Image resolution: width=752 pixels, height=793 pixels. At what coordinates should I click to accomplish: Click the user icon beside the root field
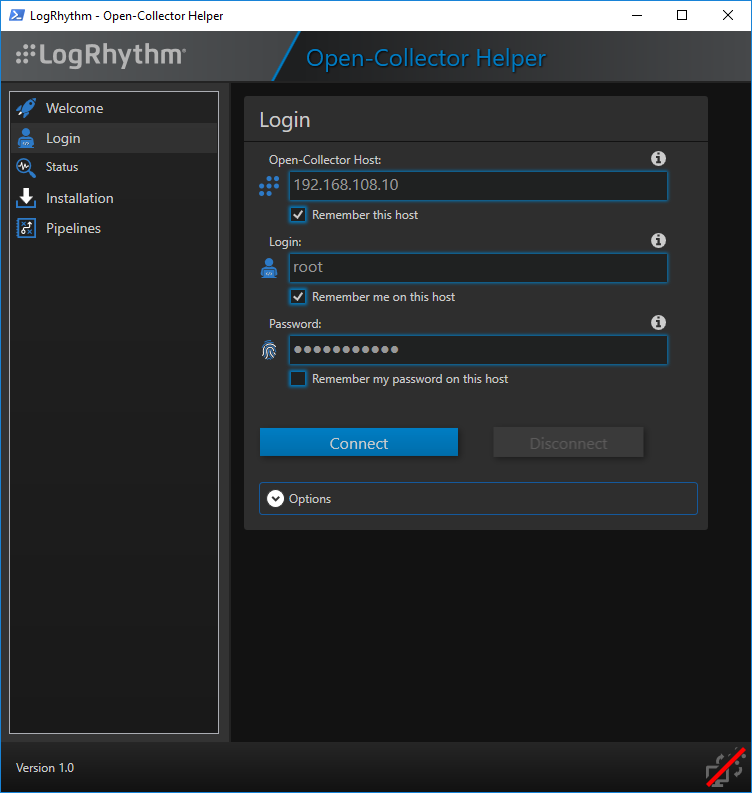[x=269, y=268]
